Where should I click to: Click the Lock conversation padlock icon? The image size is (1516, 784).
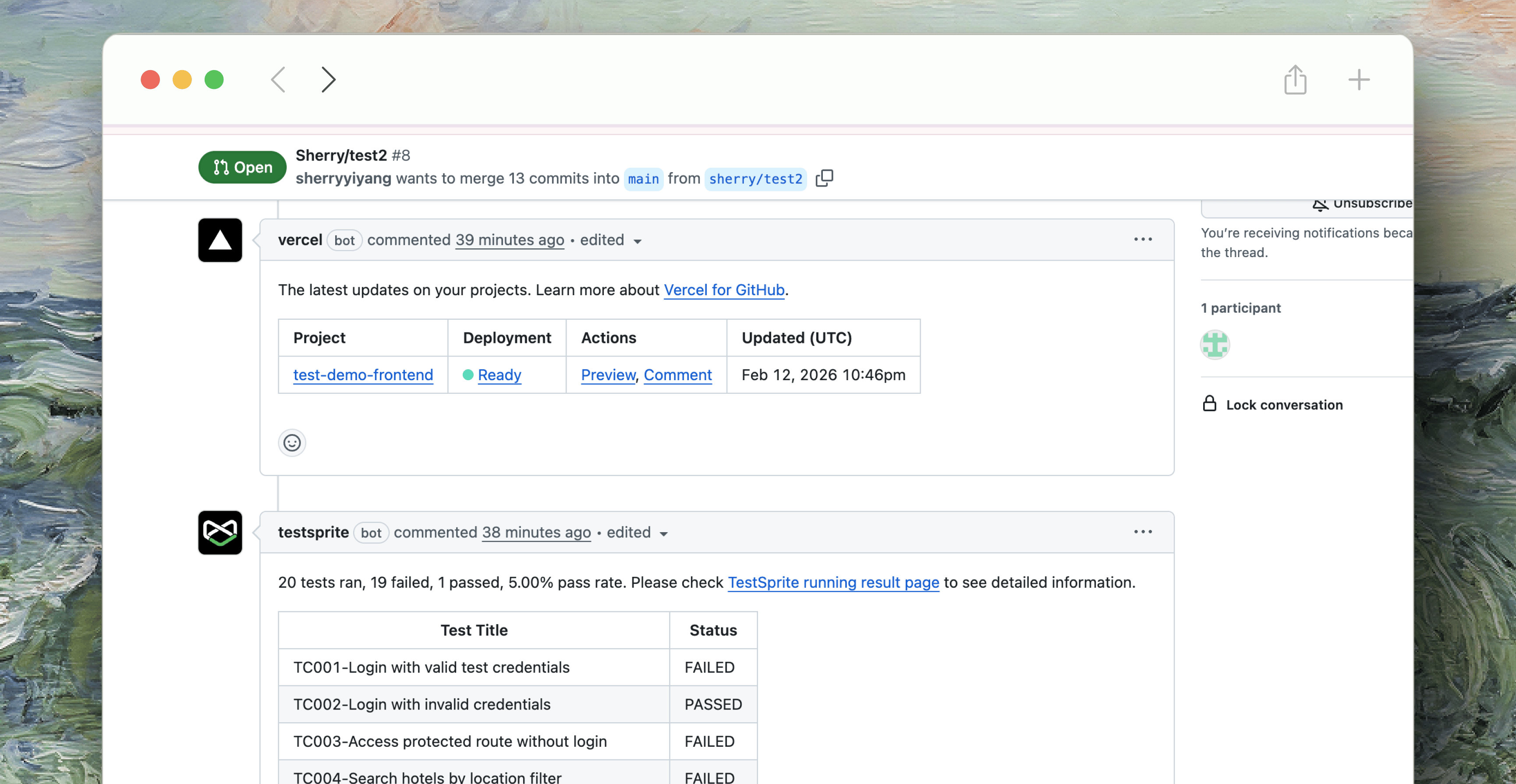coord(1209,403)
